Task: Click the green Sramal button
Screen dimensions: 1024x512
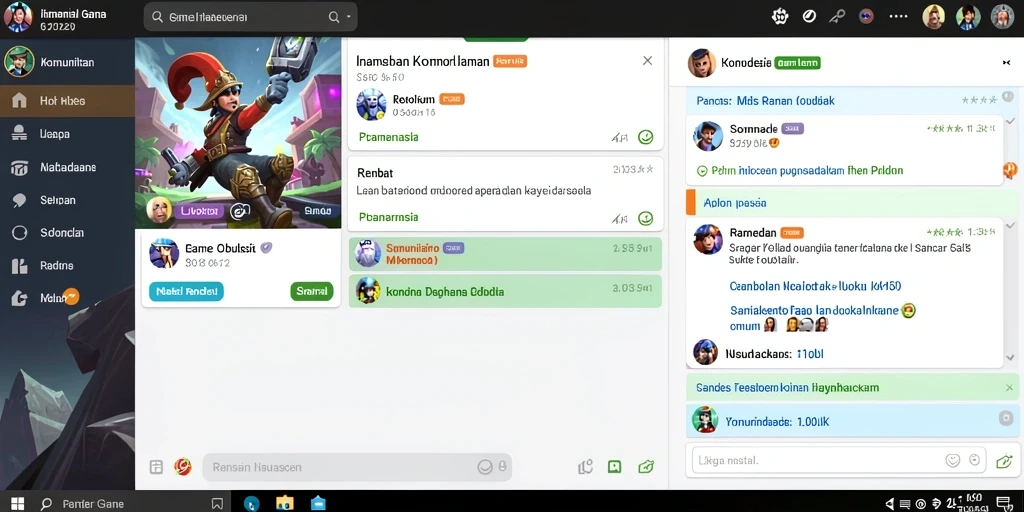Action: click(x=312, y=291)
